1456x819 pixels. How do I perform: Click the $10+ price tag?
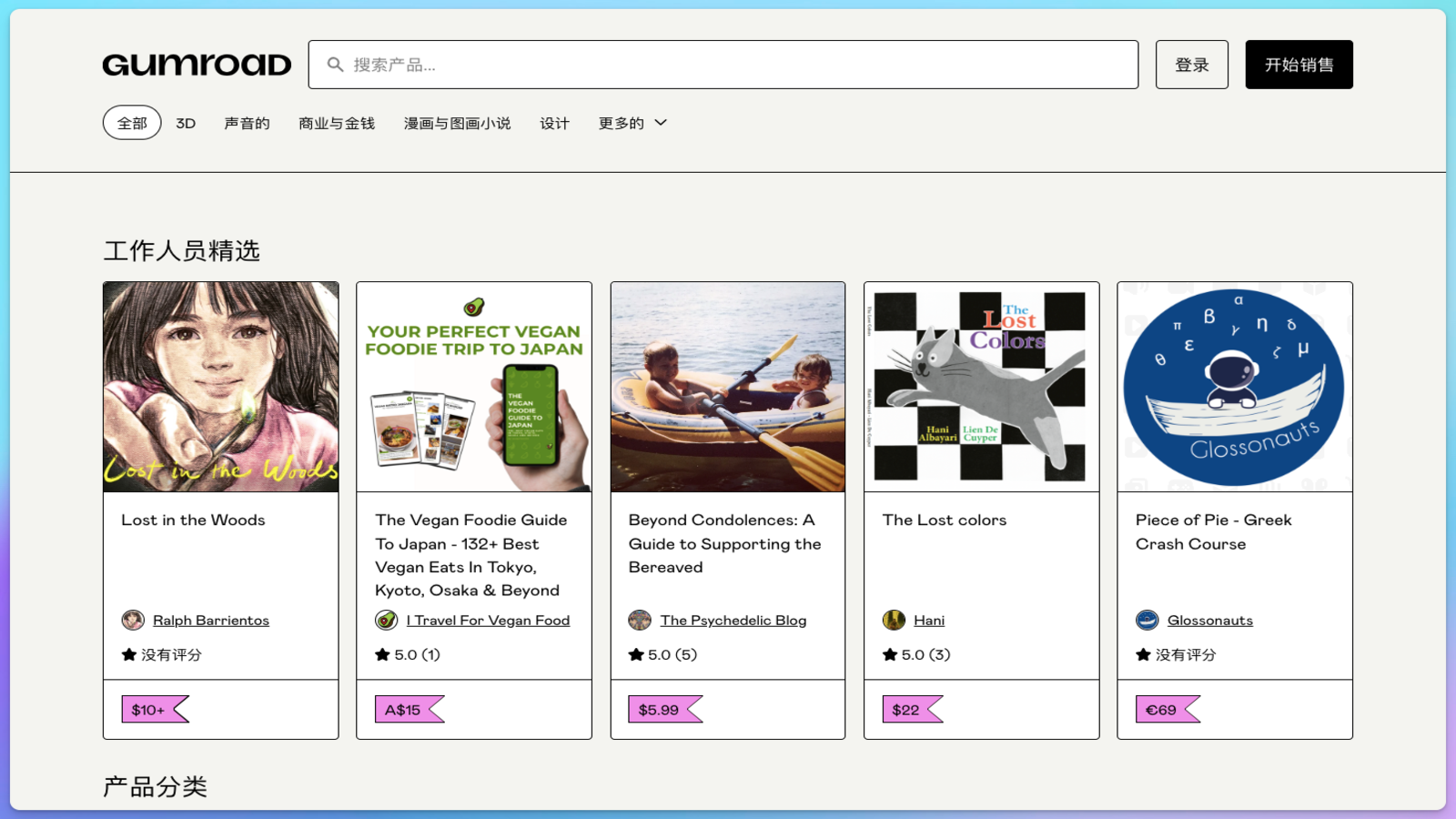pos(155,710)
